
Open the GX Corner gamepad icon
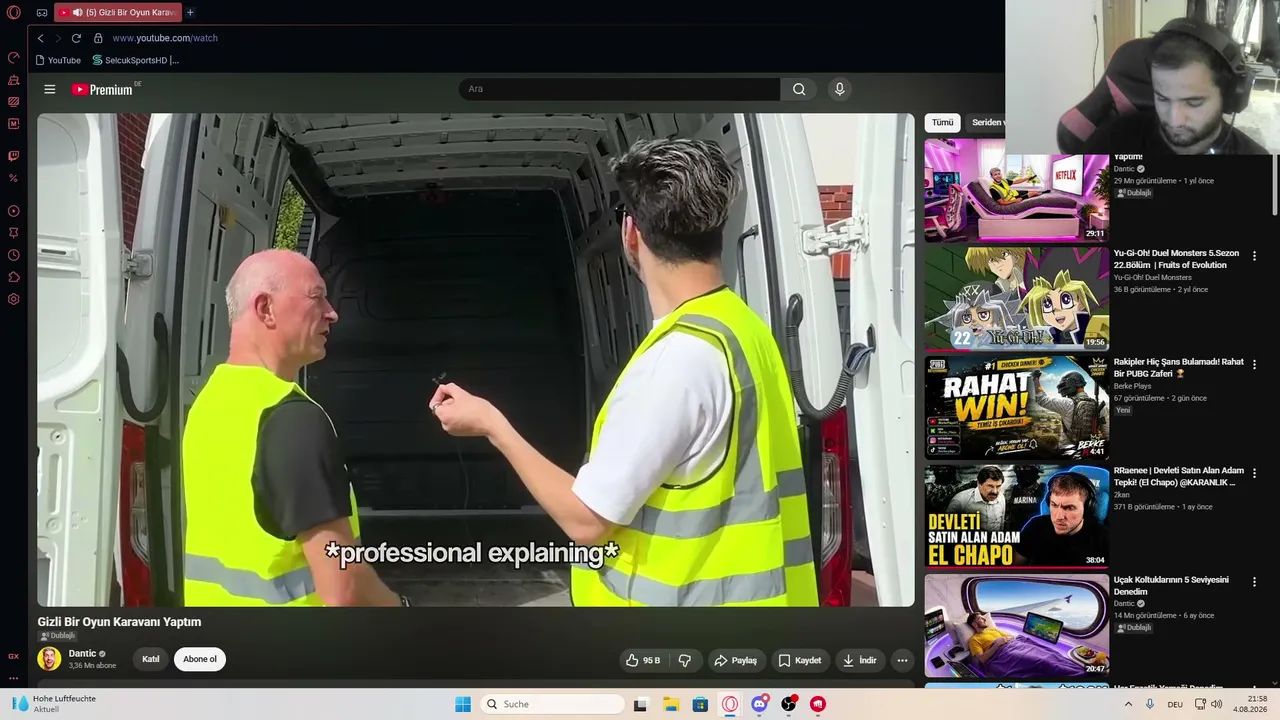42,13
